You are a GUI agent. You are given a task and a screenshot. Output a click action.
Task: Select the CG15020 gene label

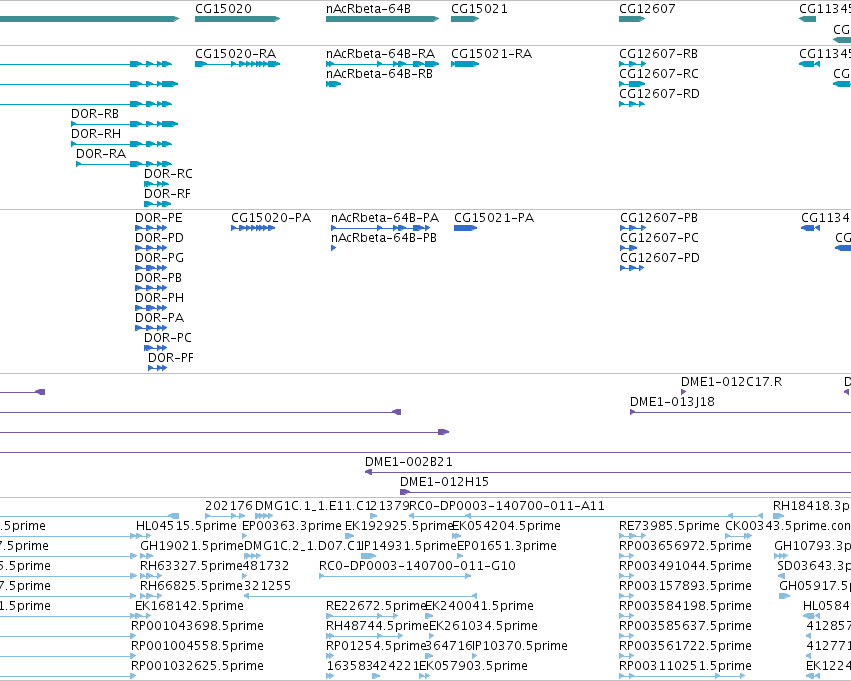[223, 9]
